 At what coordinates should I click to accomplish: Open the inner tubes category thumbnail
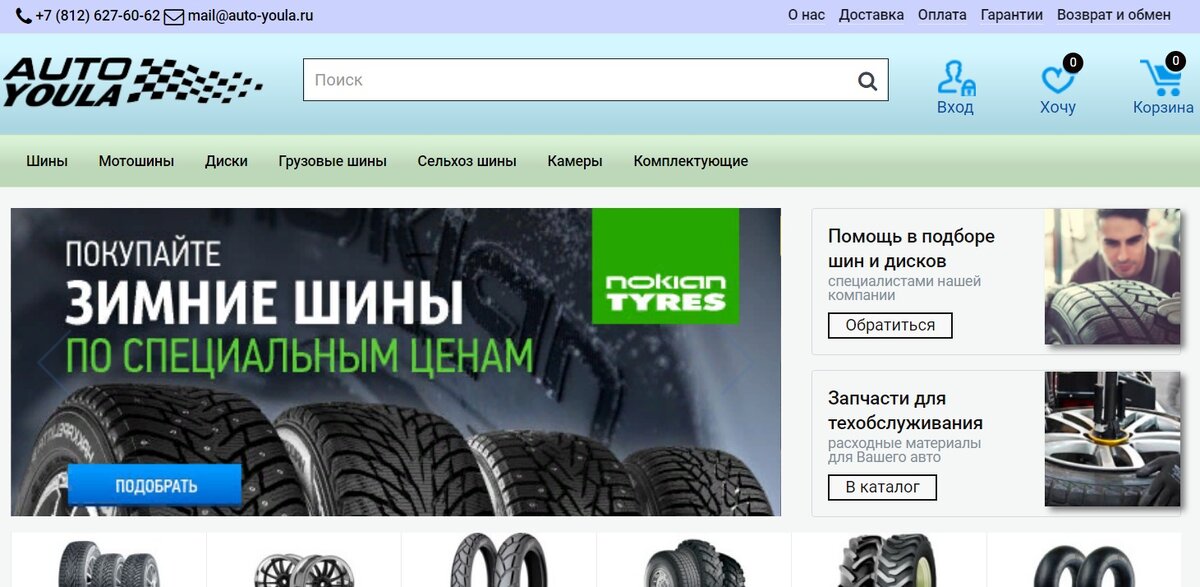pyautogui.click(x=1084, y=566)
